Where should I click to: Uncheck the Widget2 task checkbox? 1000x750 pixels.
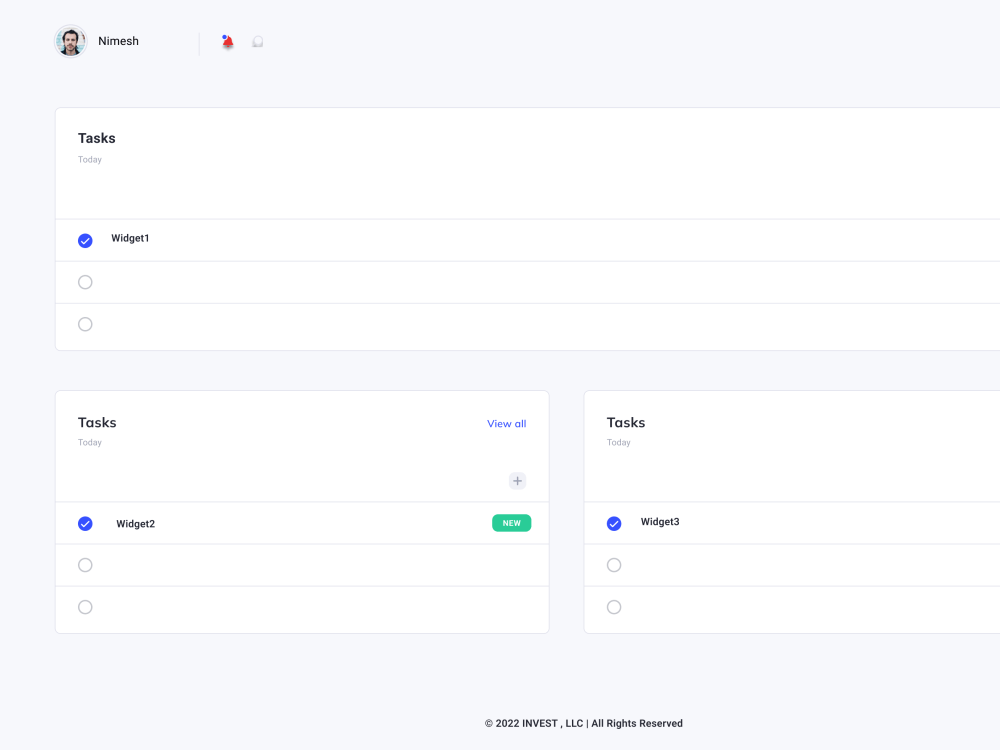[85, 524]
